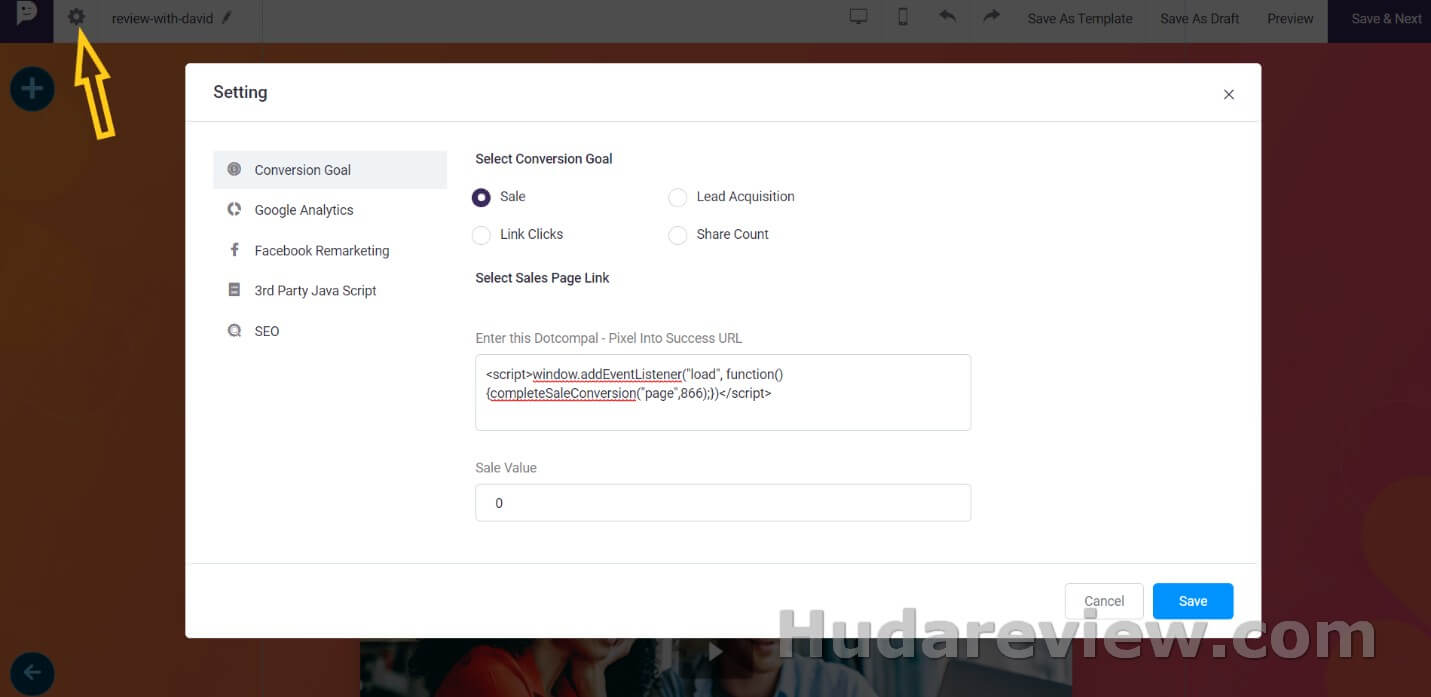Switch to mobile preview icon
This screenshot has width=1431, height=697.
click(x=902, y=17)
